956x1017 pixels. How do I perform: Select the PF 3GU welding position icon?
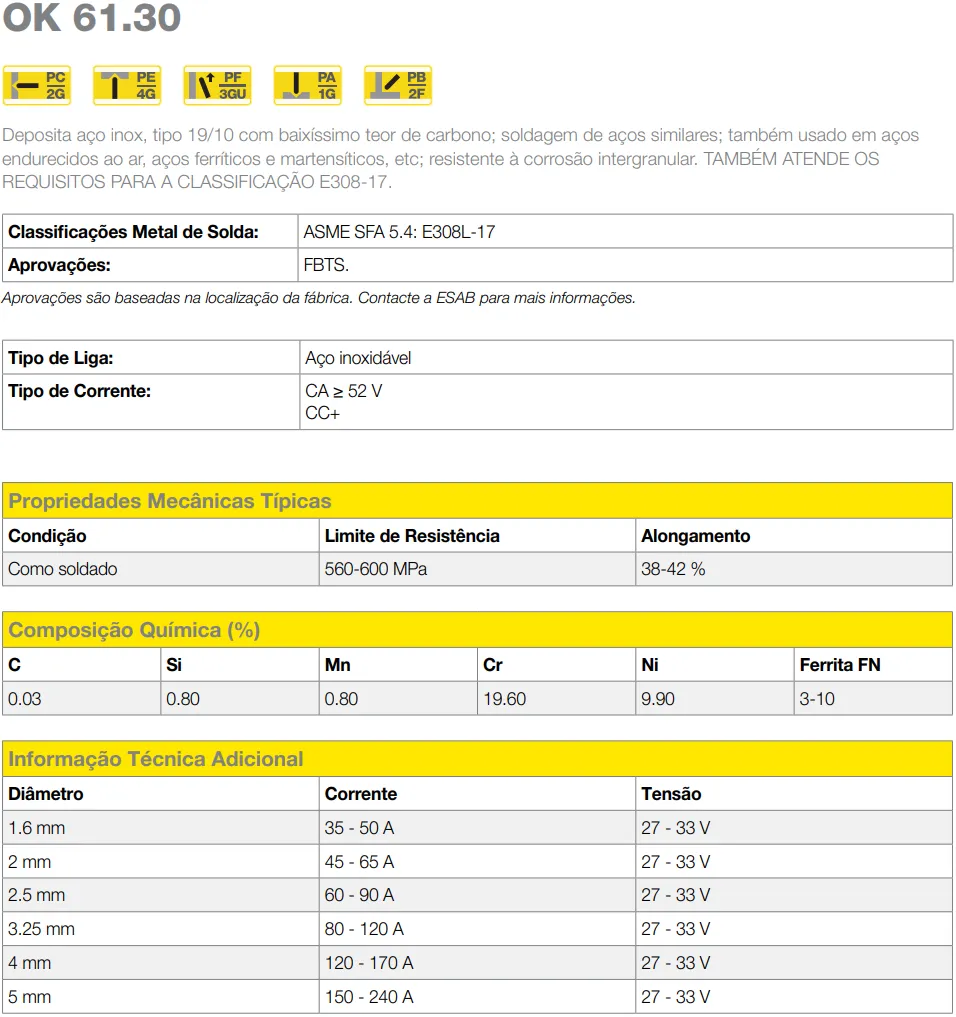[x=217, y=85]
